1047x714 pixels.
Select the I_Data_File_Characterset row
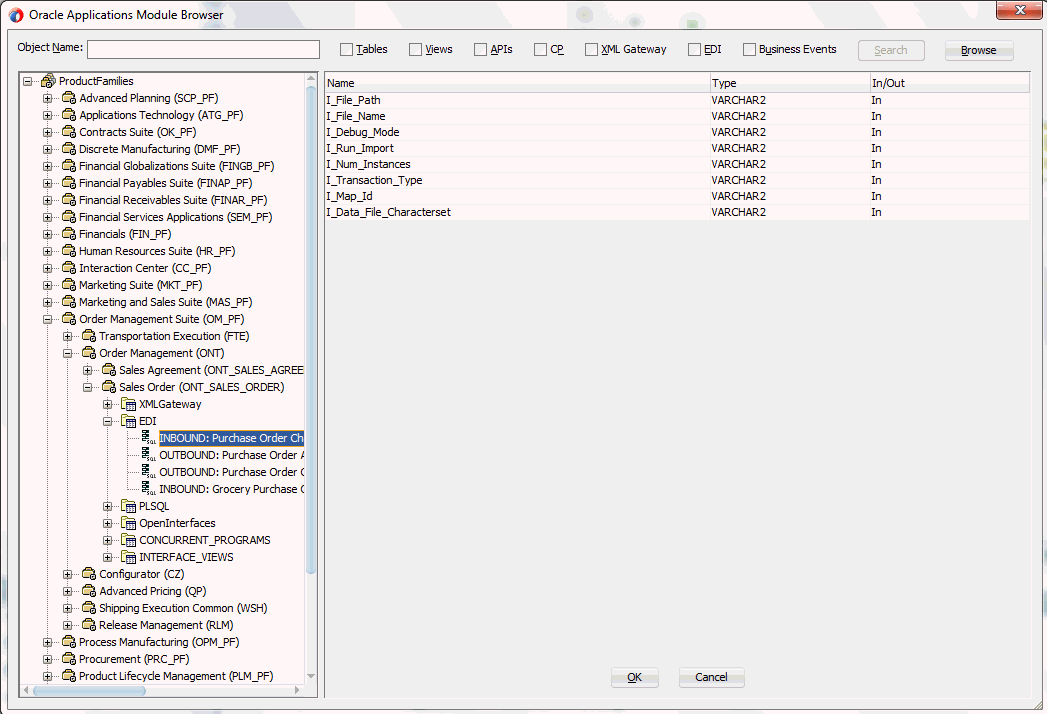coord(677,212)
